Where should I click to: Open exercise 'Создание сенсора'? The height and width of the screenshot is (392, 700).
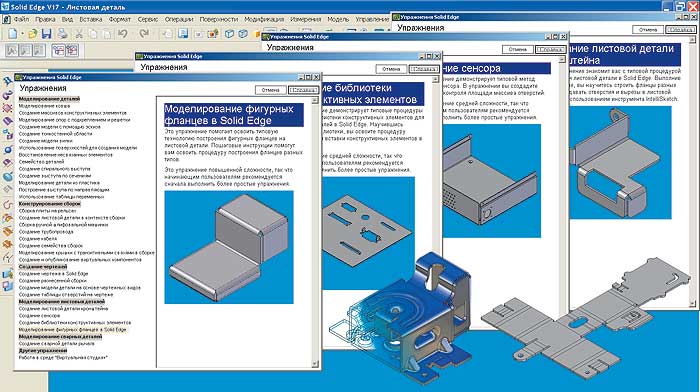39,316
